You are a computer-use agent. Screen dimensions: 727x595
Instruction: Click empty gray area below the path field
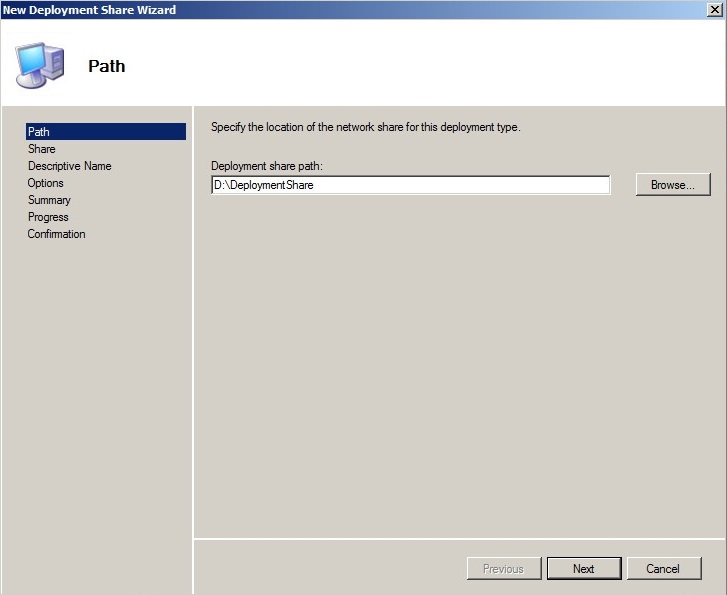coord(450,350)
